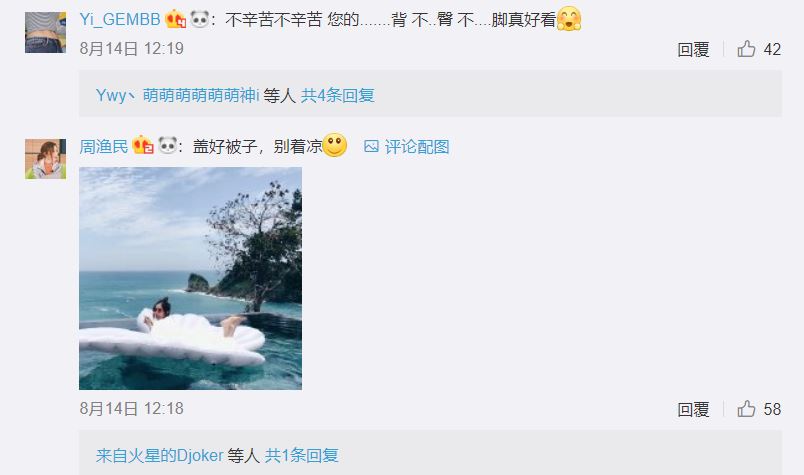The width and height of the screenshot is (804, 475).
Task: Reply to 周渔民's comment via 回覆
Action: (693, 409)
